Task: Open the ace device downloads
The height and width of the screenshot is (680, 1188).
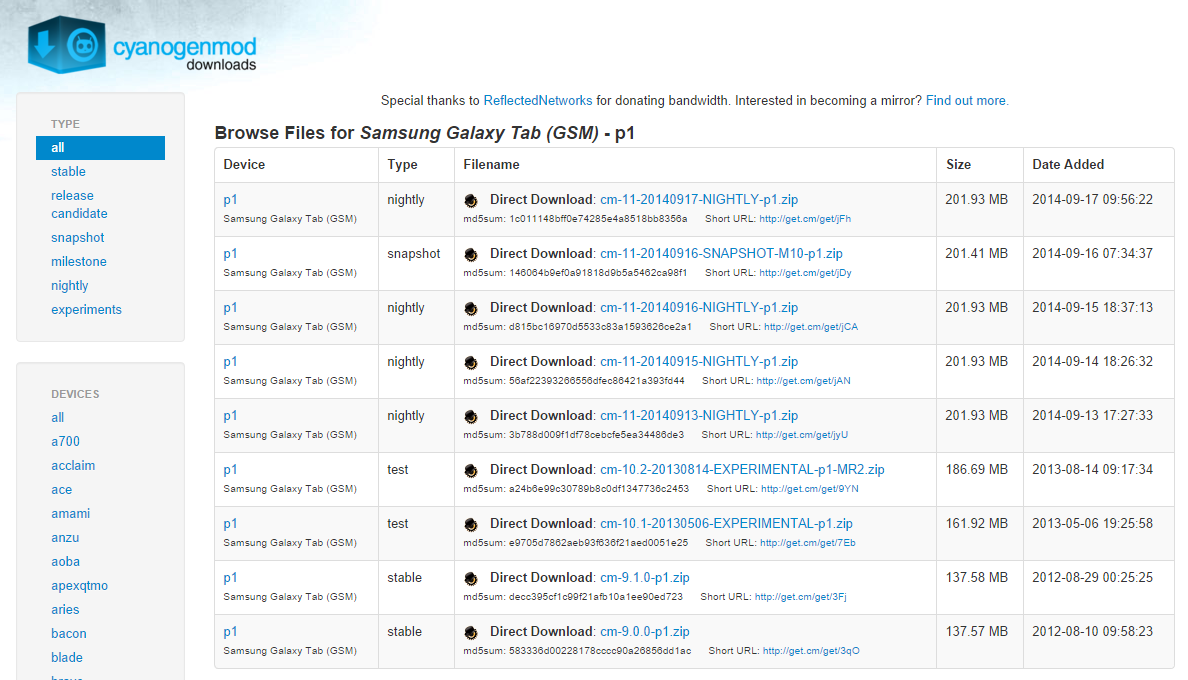Action: 61,490
